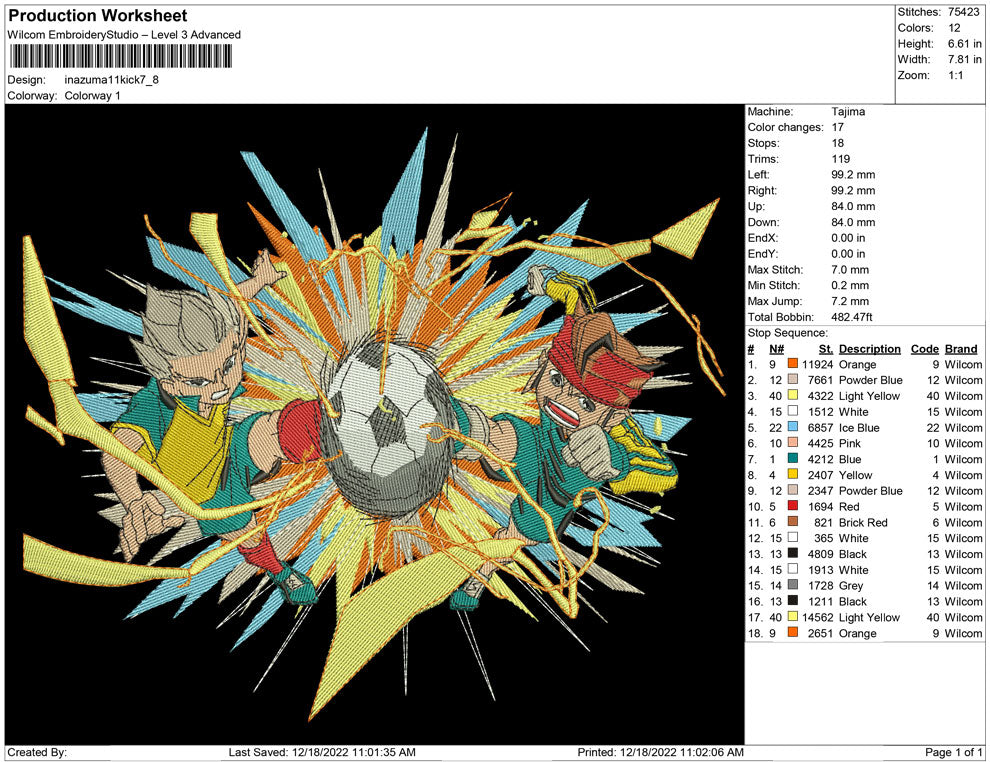990x762 pixels.
Task: Click the Wilcom EmbroideryStudio Level 3 Advanced subtitle
Action: coord(124,35)
